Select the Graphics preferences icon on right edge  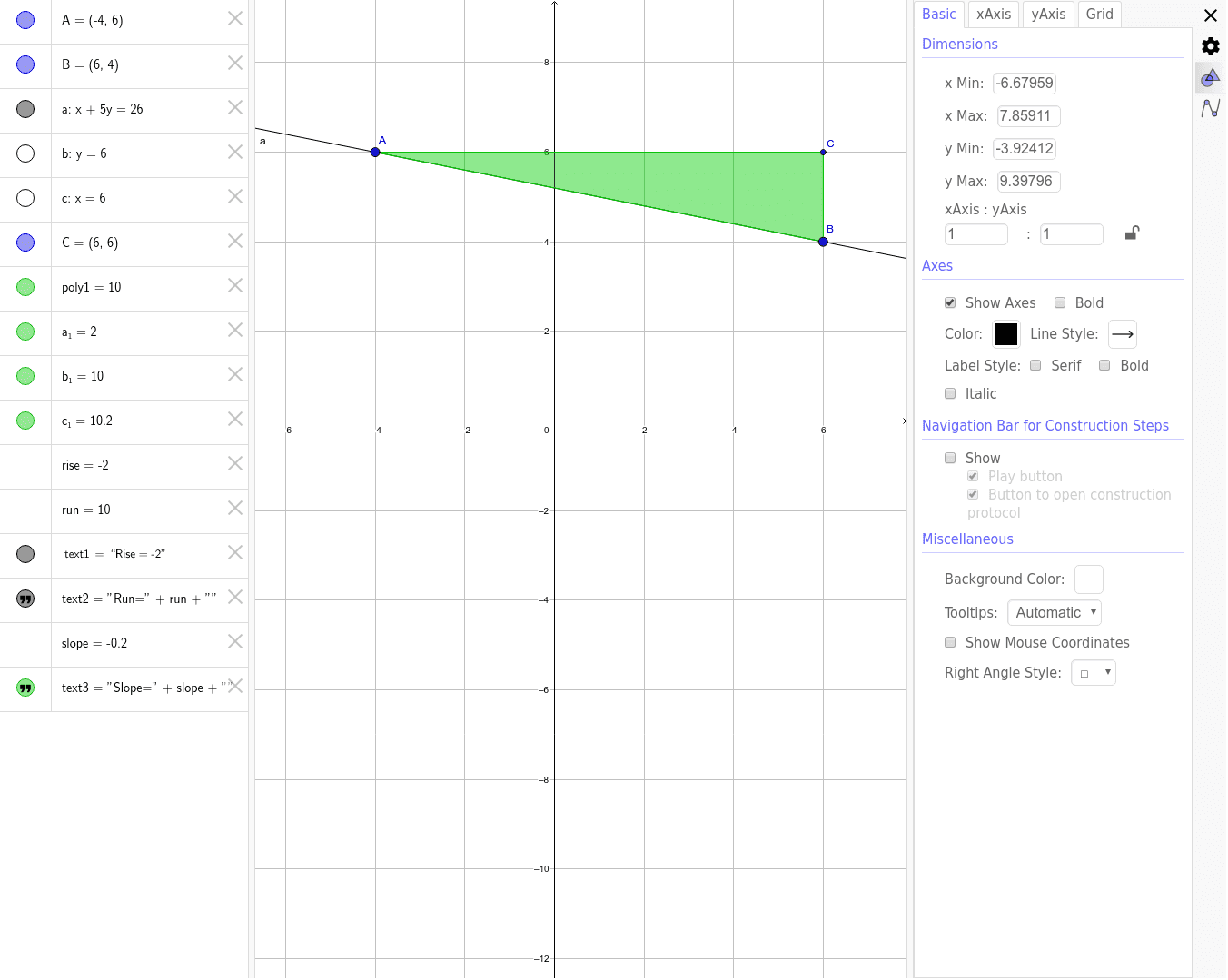click(1210, 77)
